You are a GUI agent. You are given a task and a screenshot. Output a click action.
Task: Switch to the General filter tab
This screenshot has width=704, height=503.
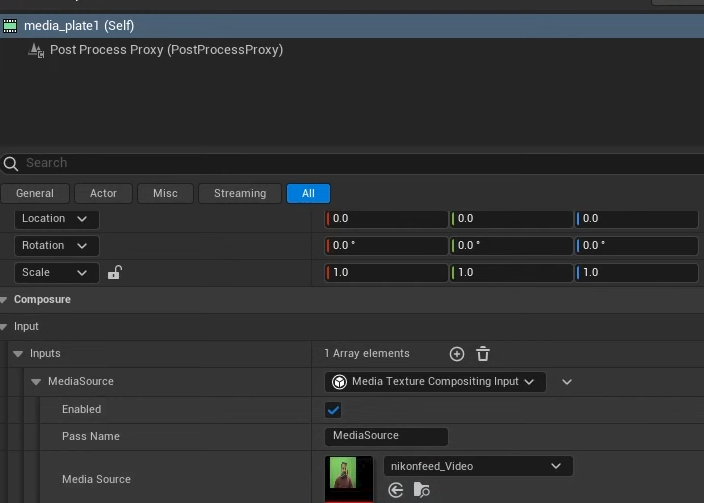(35, 194)
